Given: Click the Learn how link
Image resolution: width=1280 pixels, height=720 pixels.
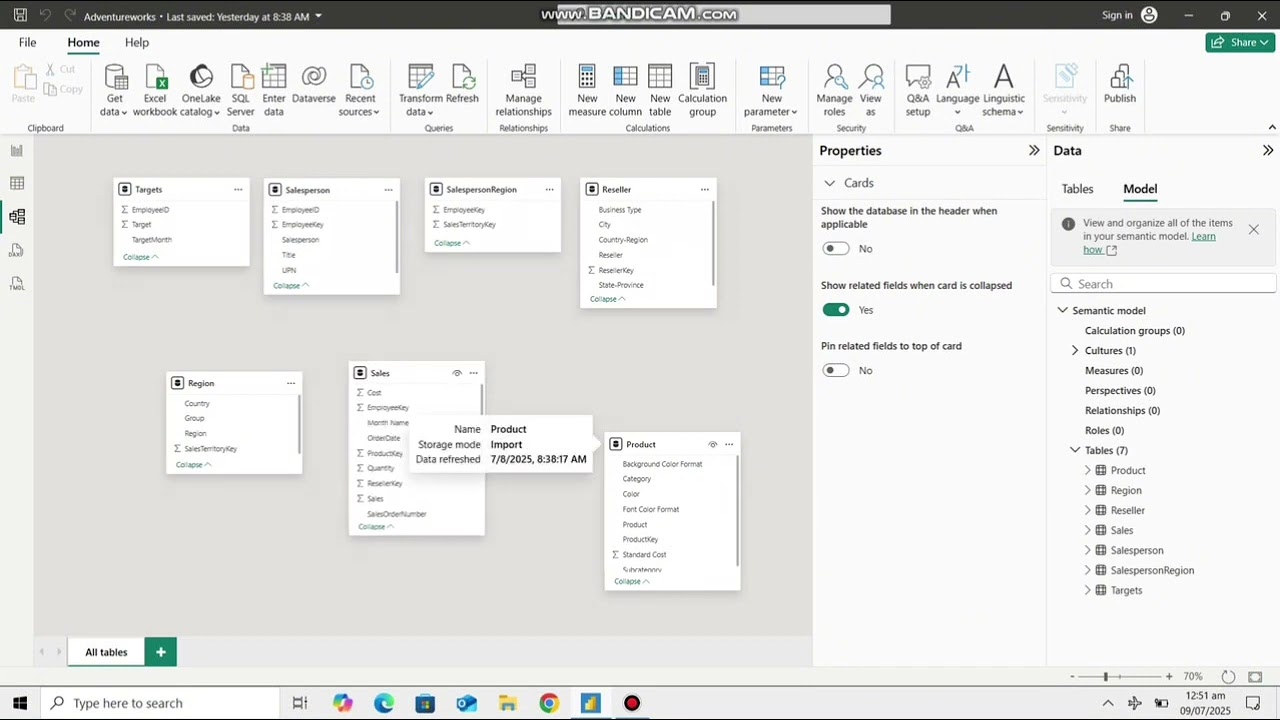Looking at the screenshot, I should click(x=1150, y=243).
